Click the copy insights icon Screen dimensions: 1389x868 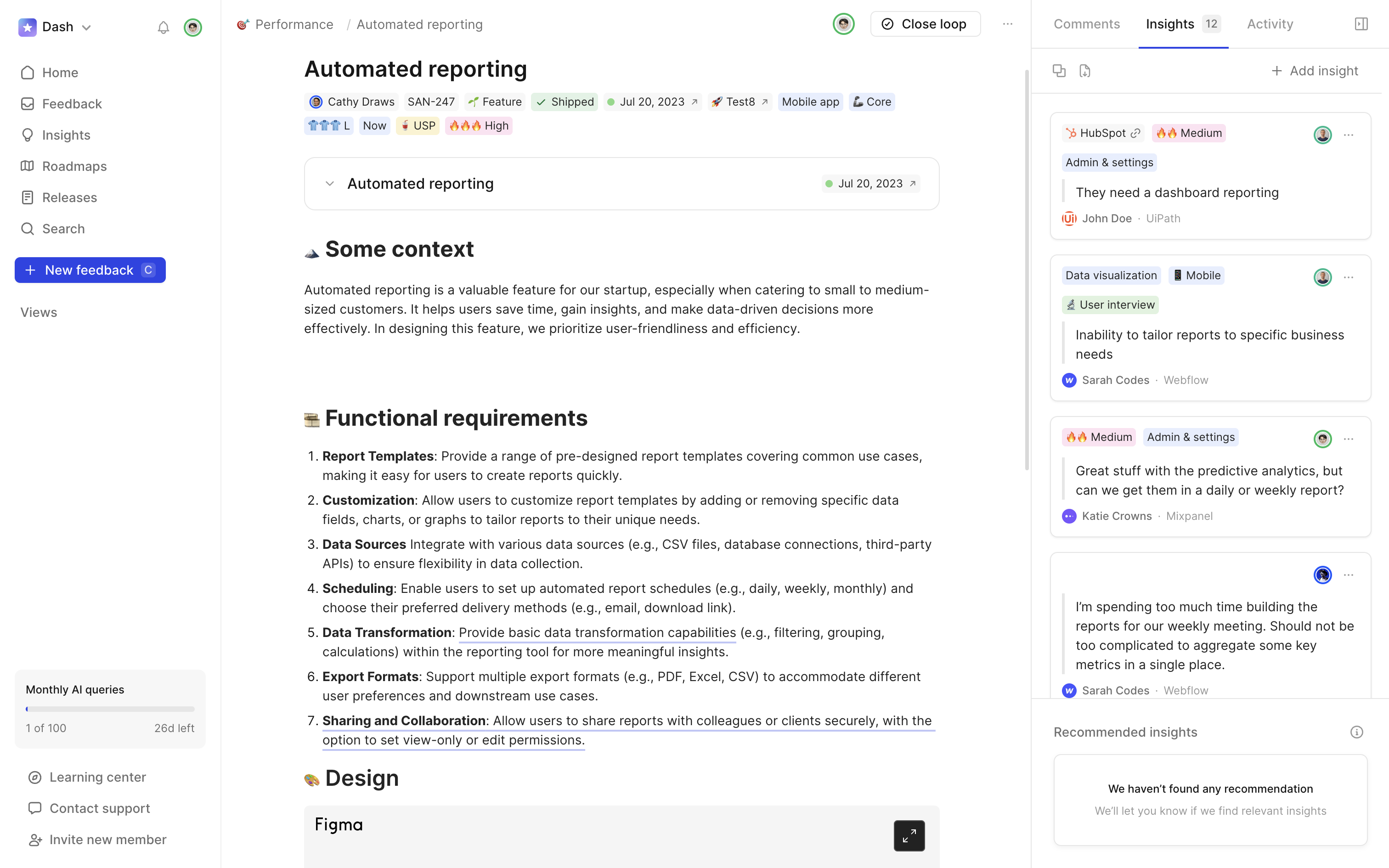click(1059, 71)
